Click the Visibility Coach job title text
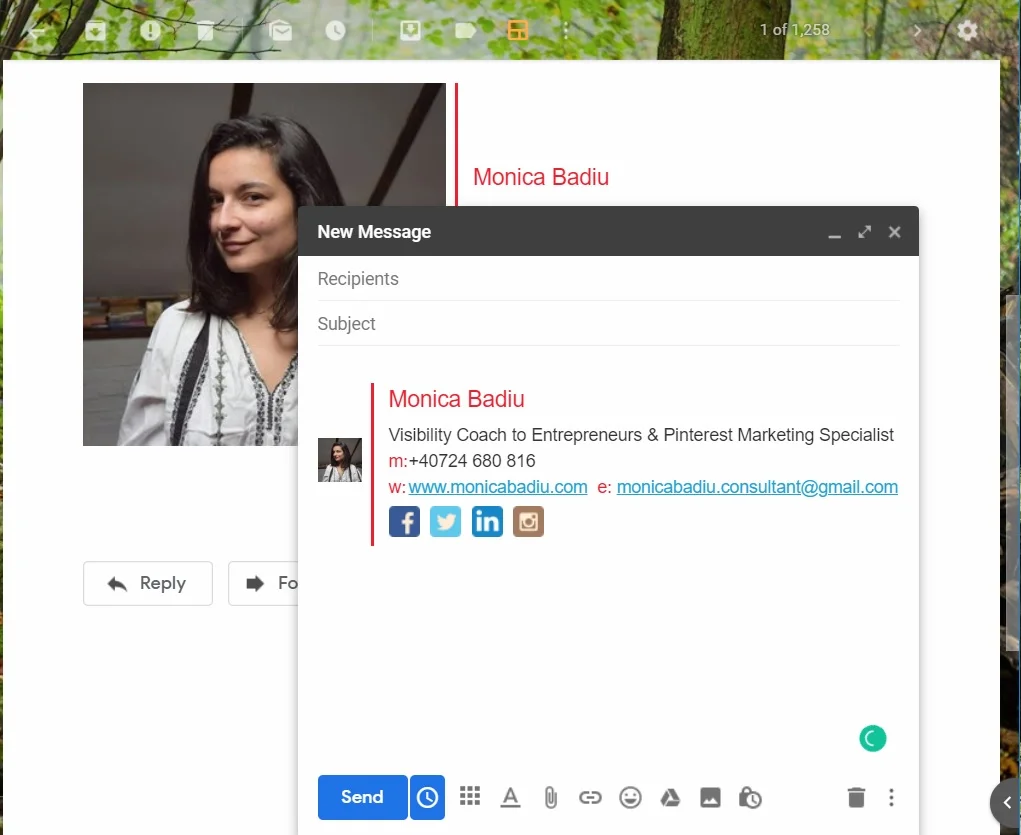The height and width of the screenshot is (835, 1021). click(x=641, y=435)
